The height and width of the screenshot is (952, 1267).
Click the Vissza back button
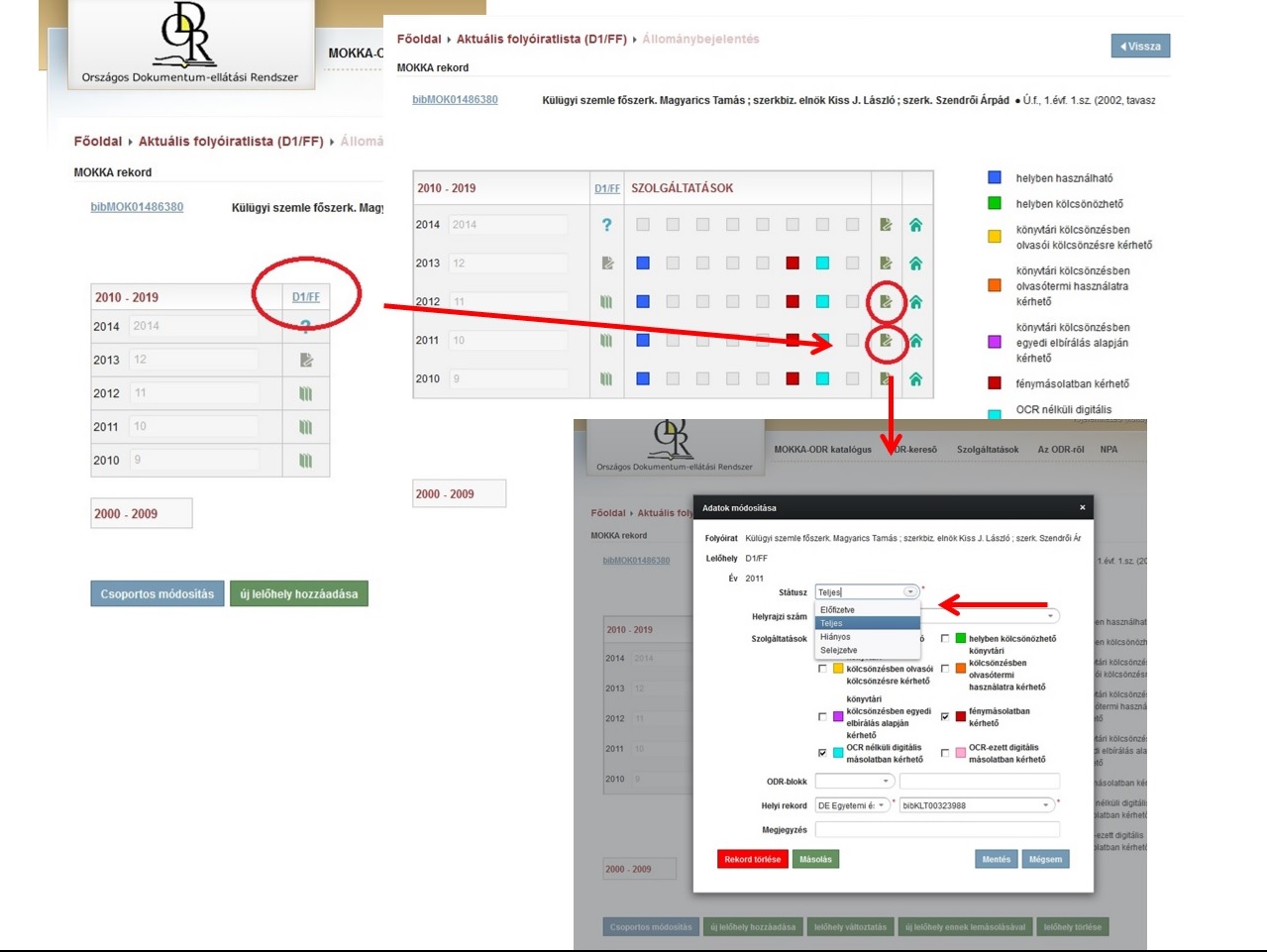point(1140,47)
